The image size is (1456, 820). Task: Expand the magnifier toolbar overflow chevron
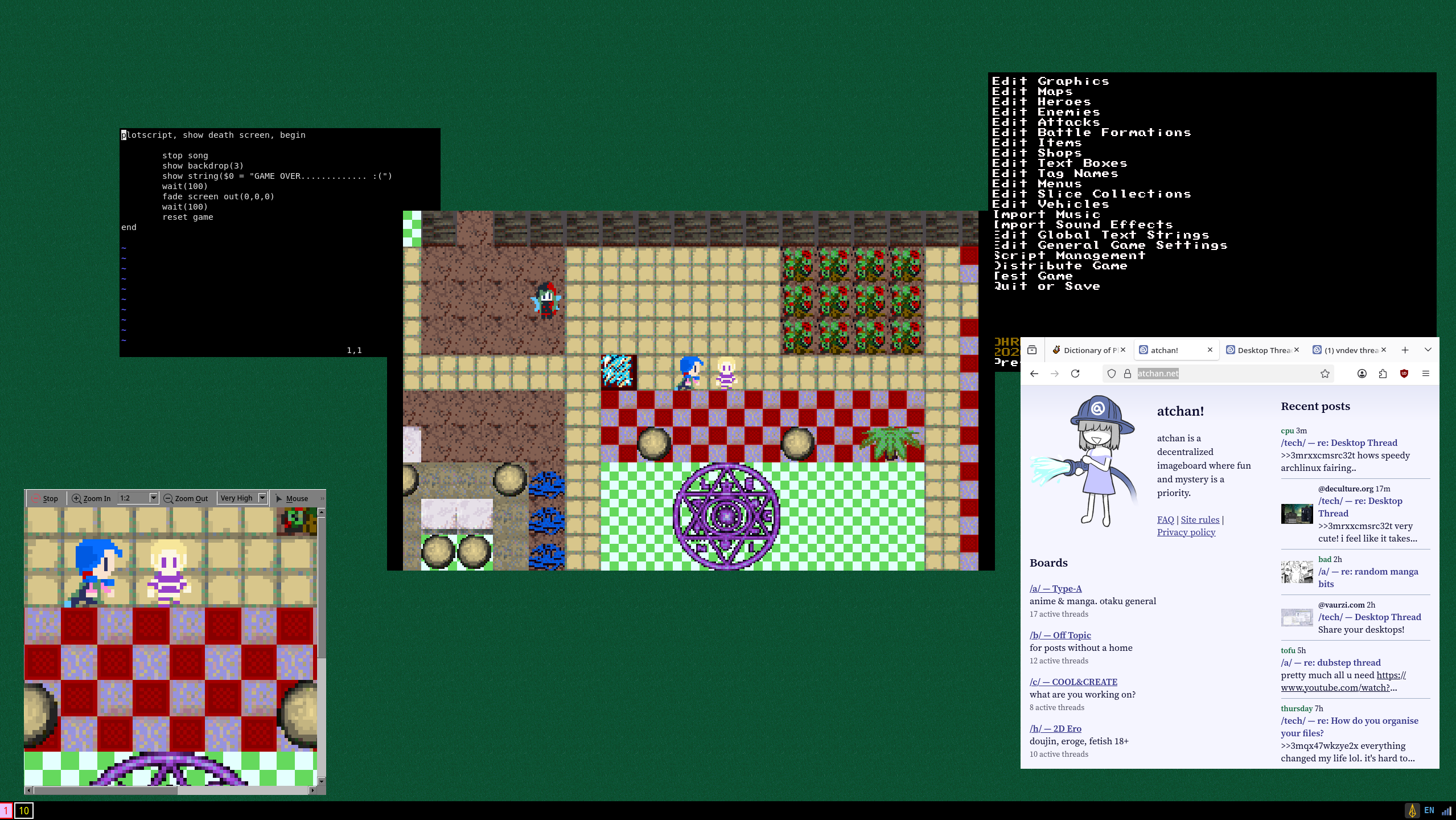[x=322, y=498]
